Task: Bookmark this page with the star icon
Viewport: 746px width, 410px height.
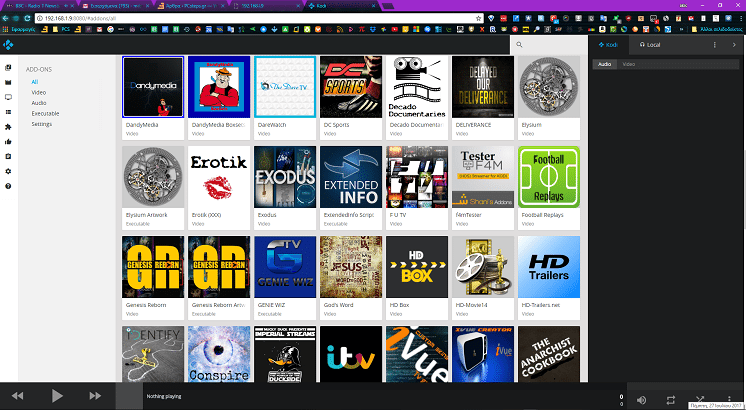Action: click(479, 18)
